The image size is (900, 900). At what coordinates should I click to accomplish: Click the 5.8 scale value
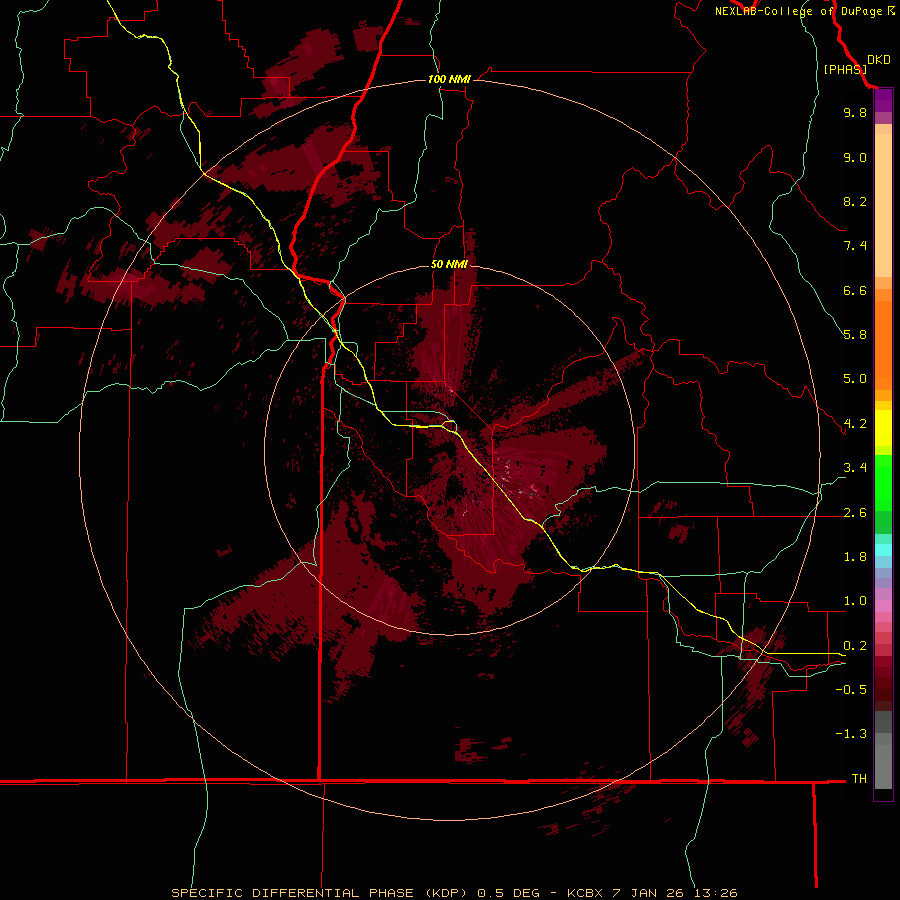click(855, 335)
